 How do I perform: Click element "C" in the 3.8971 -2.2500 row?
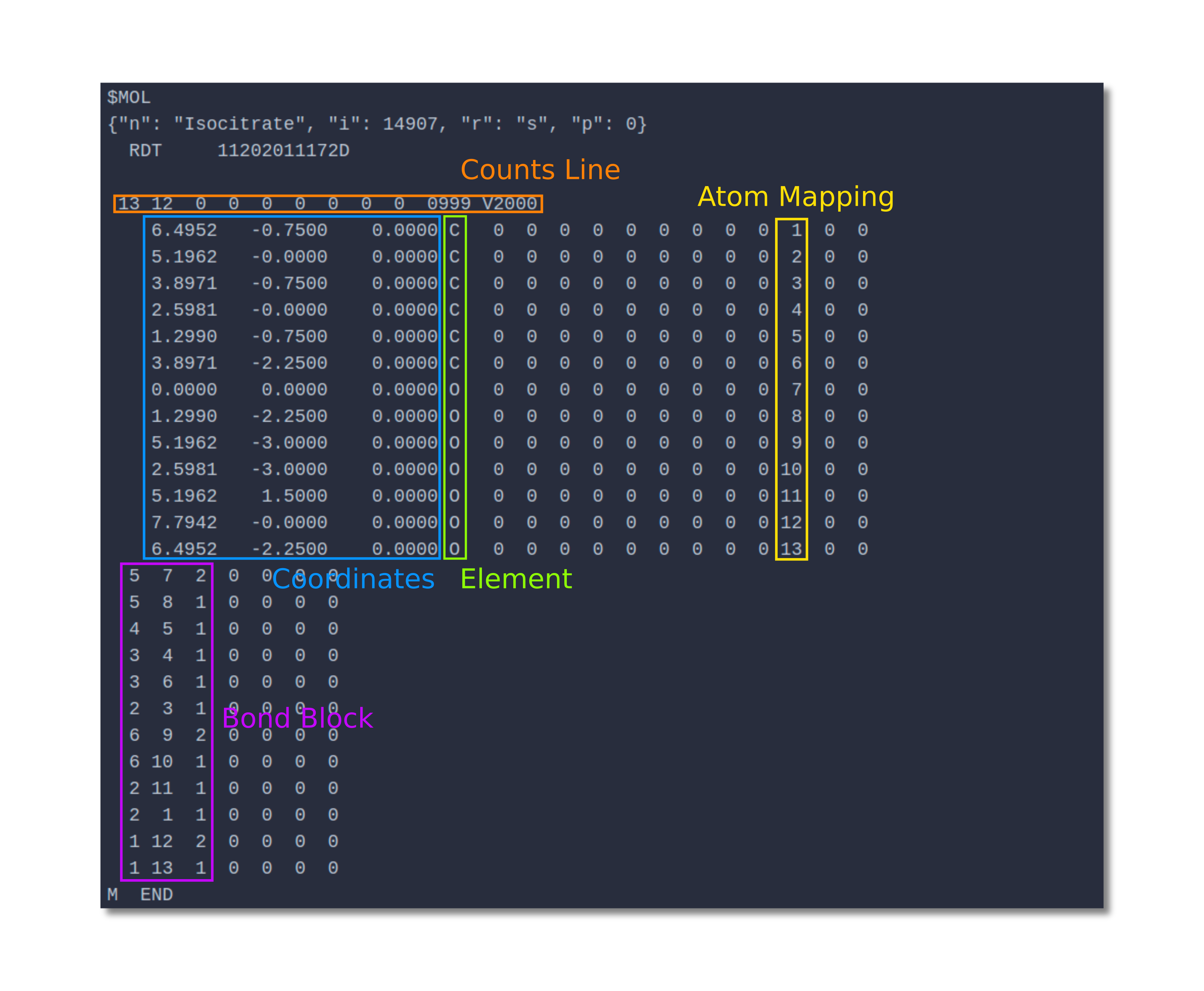tap(454, 363)
